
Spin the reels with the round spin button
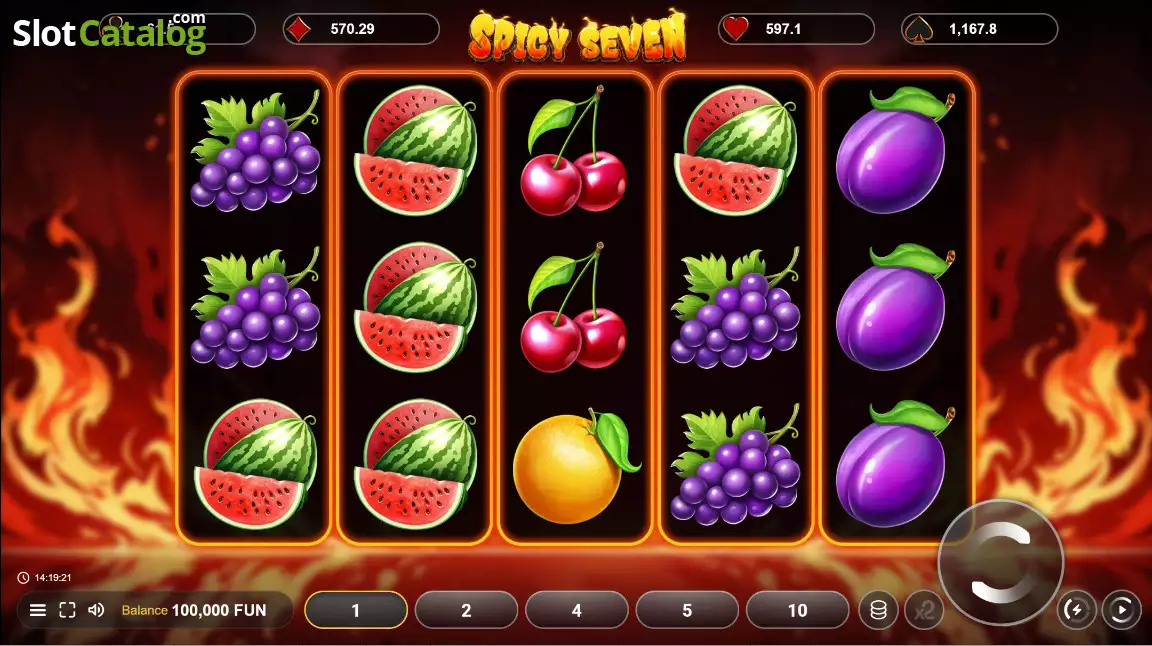point(1001,562)
